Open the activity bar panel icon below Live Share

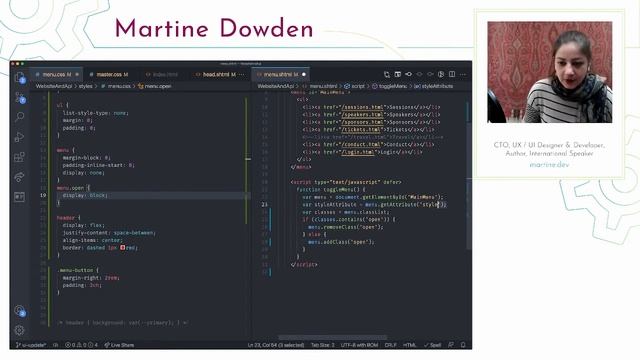[x=20, y=197]
